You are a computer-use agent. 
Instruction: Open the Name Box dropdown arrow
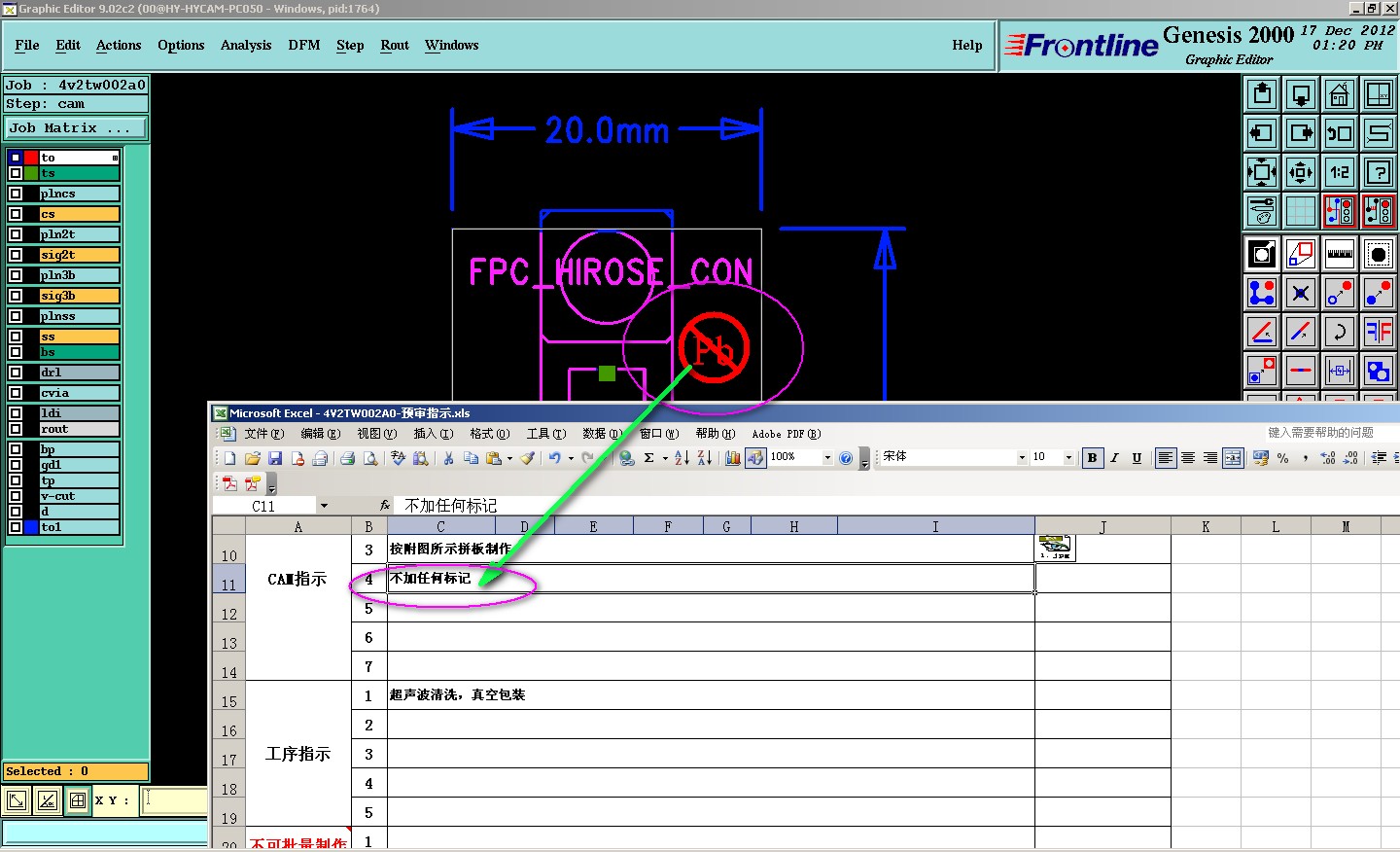(x=324, y=506)
